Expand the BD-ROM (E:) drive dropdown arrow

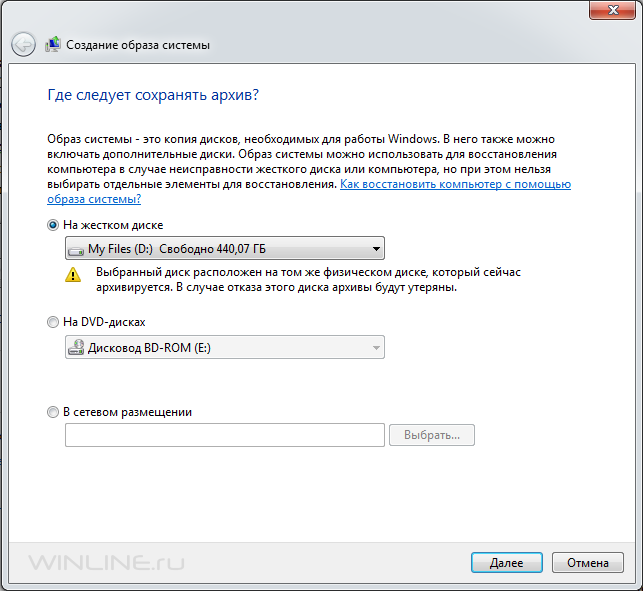point(376,348)
